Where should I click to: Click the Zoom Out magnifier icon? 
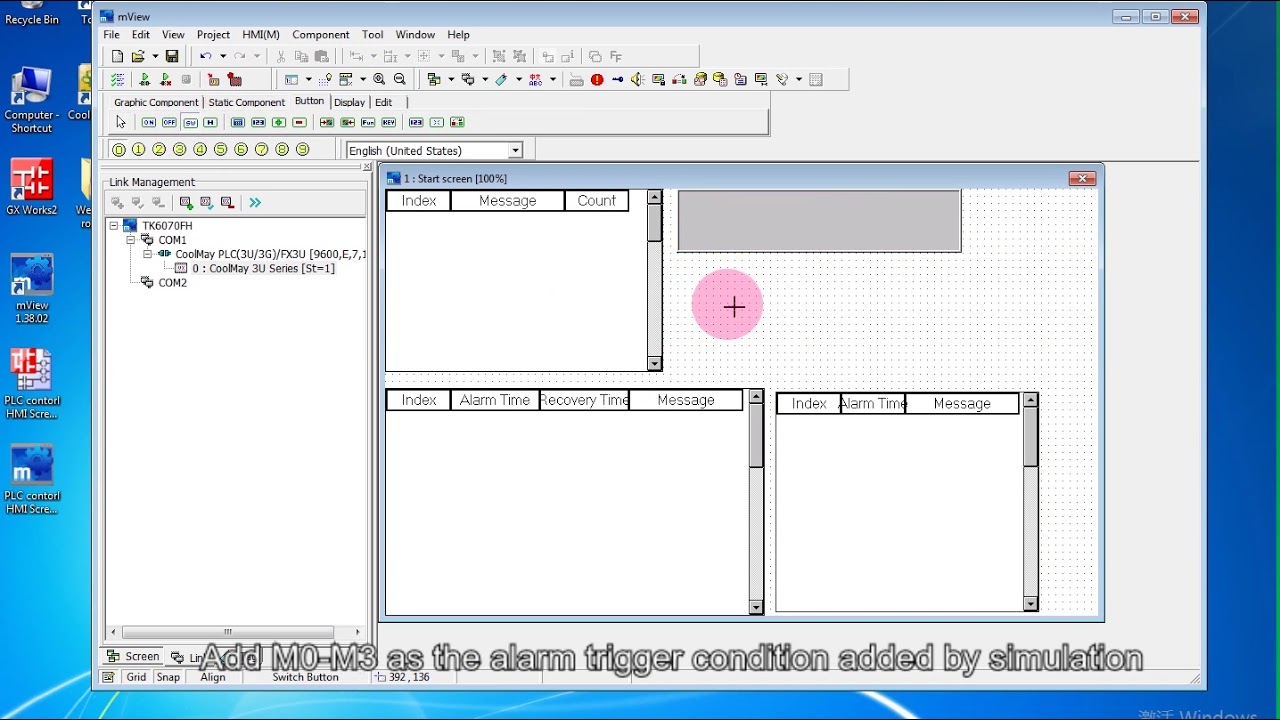400,80
